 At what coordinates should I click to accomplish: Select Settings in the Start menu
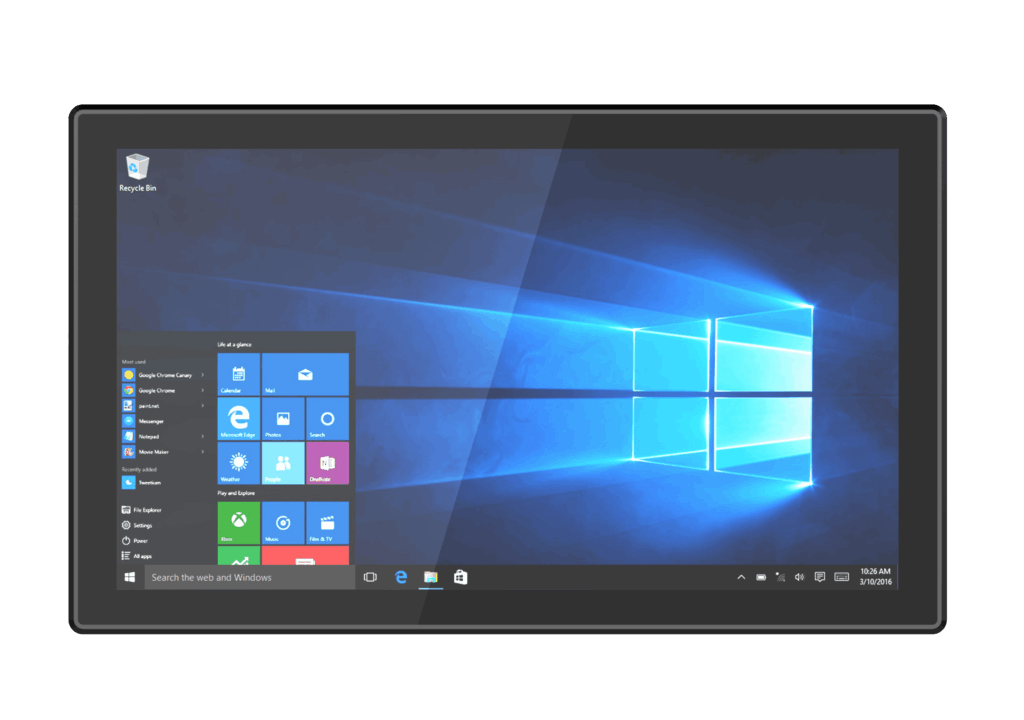click(x=142, y=525)
